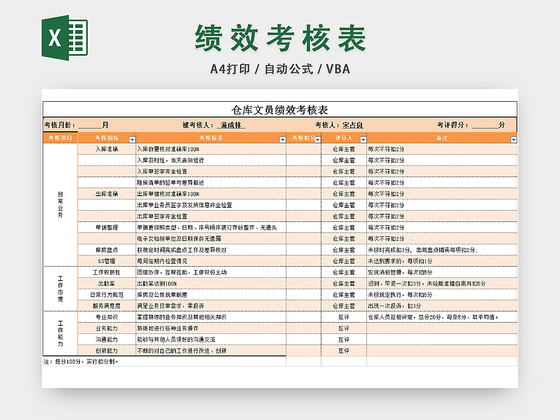The height and width of the screenshot is (420, 560).
Task: Select the 日常行为规范 indicator cell
Action: [107, 295]
